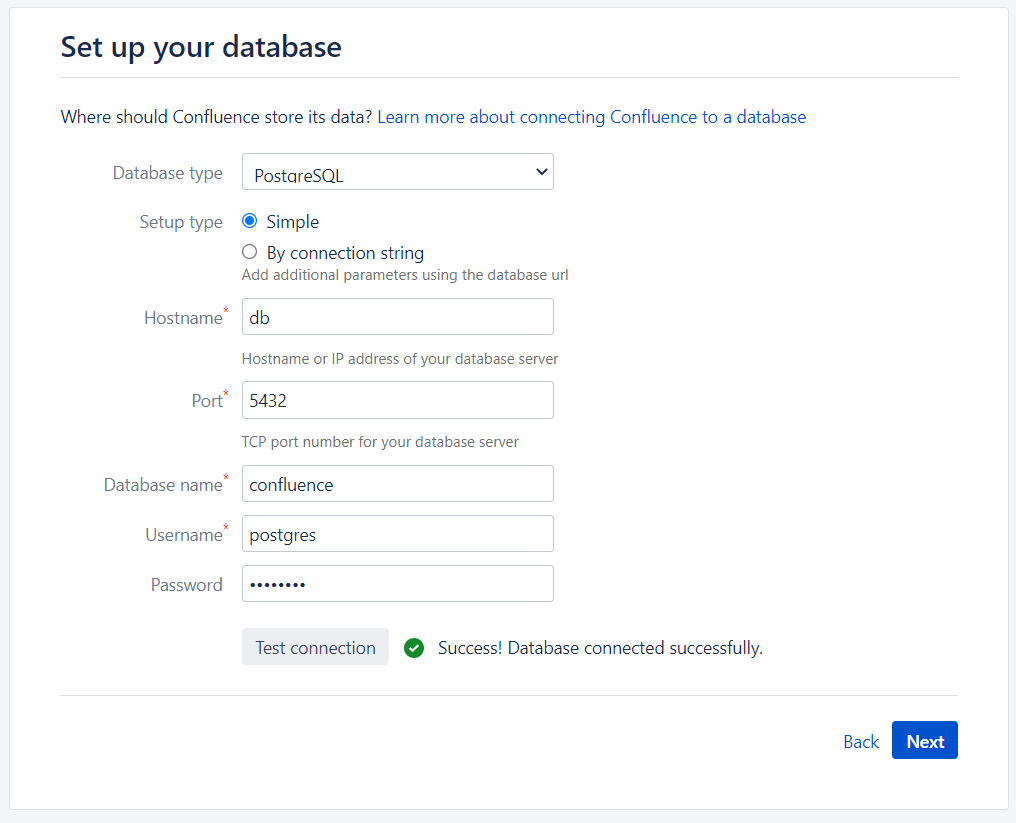Focus the Port field showing 5432

pos(397,400)
